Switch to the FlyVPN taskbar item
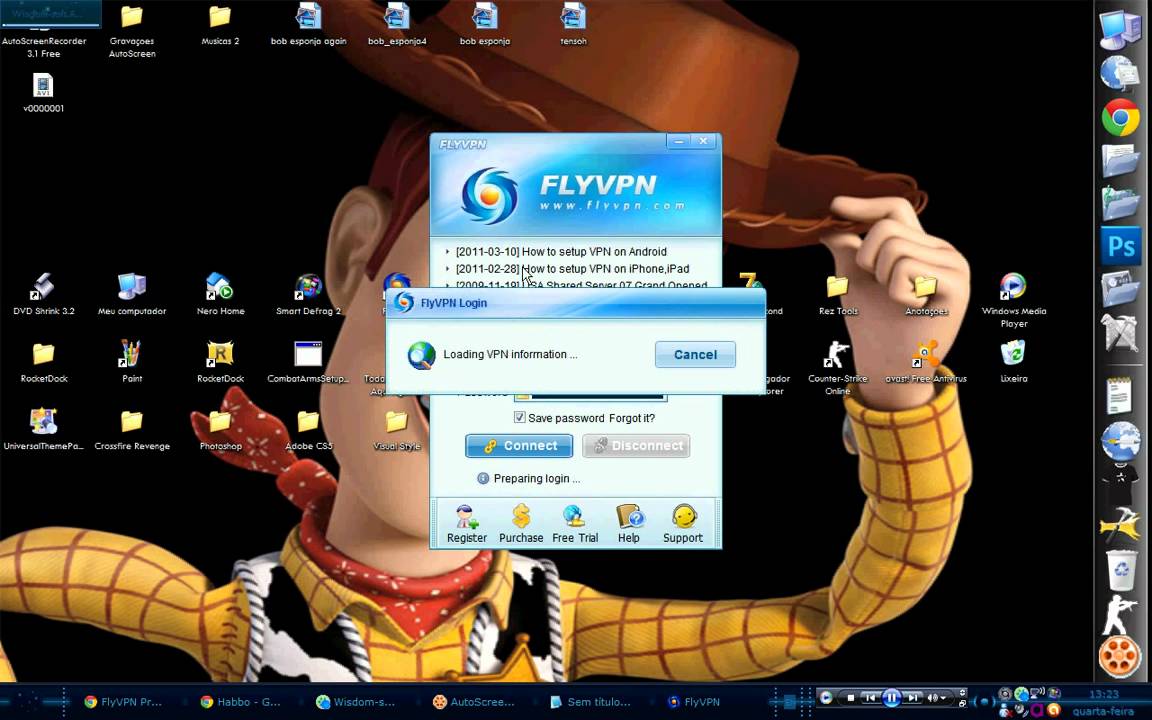The height and width of the screenshot is (720, 1152). pos(694,702)
